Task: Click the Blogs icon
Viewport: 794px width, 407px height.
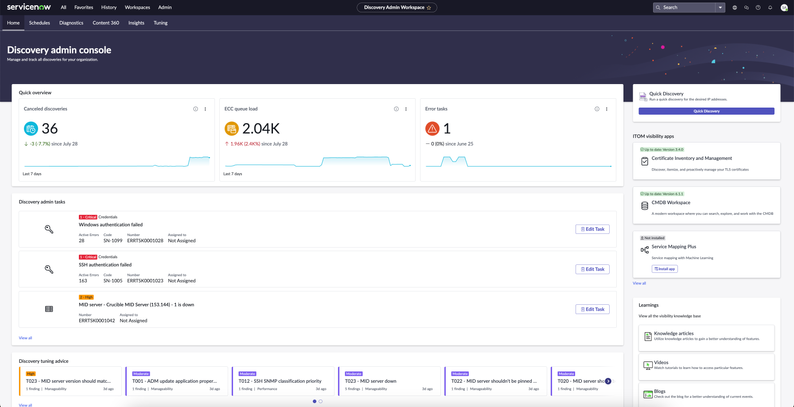Action: 647,394
